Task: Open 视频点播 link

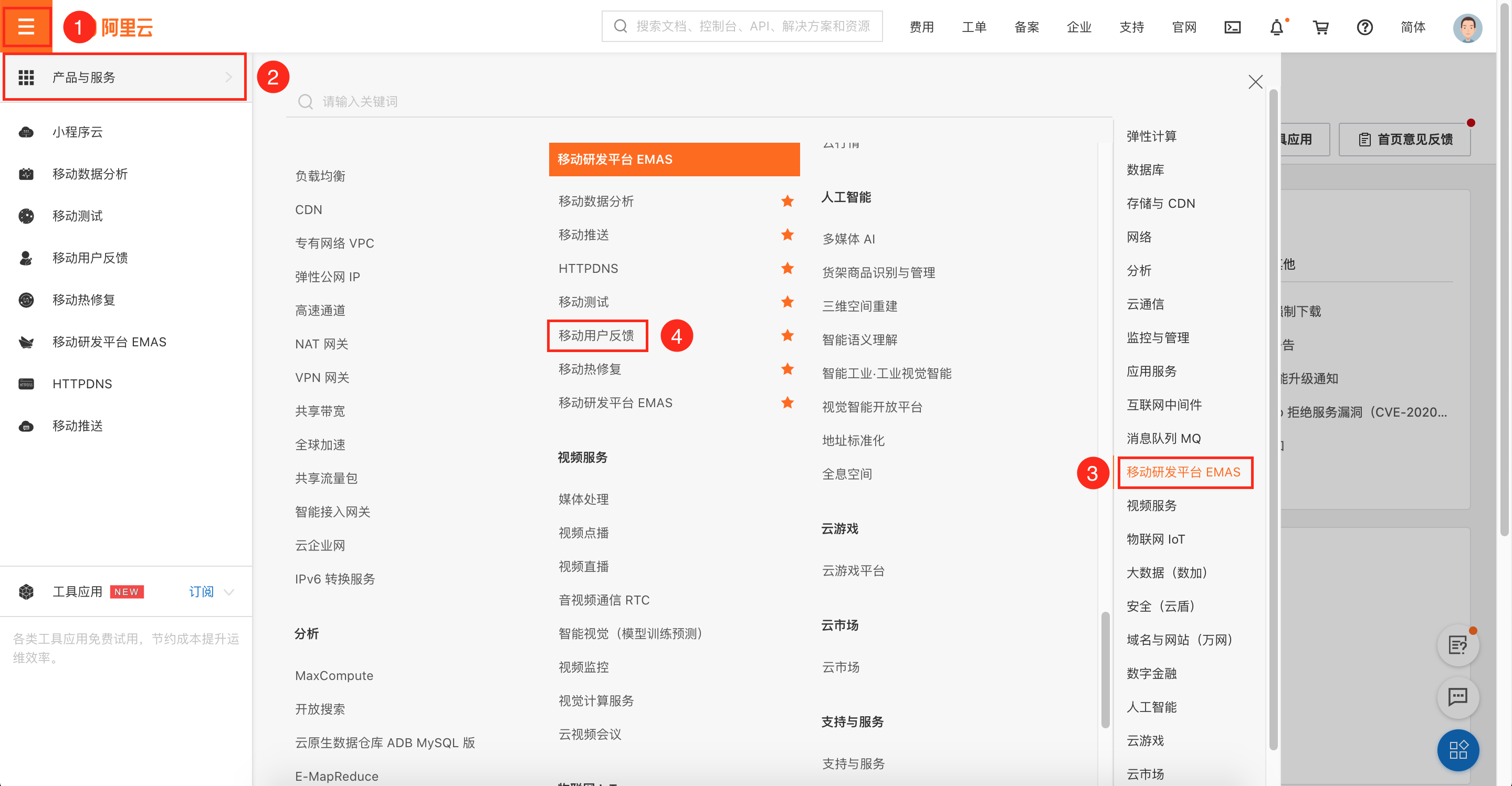Action: 583,533
